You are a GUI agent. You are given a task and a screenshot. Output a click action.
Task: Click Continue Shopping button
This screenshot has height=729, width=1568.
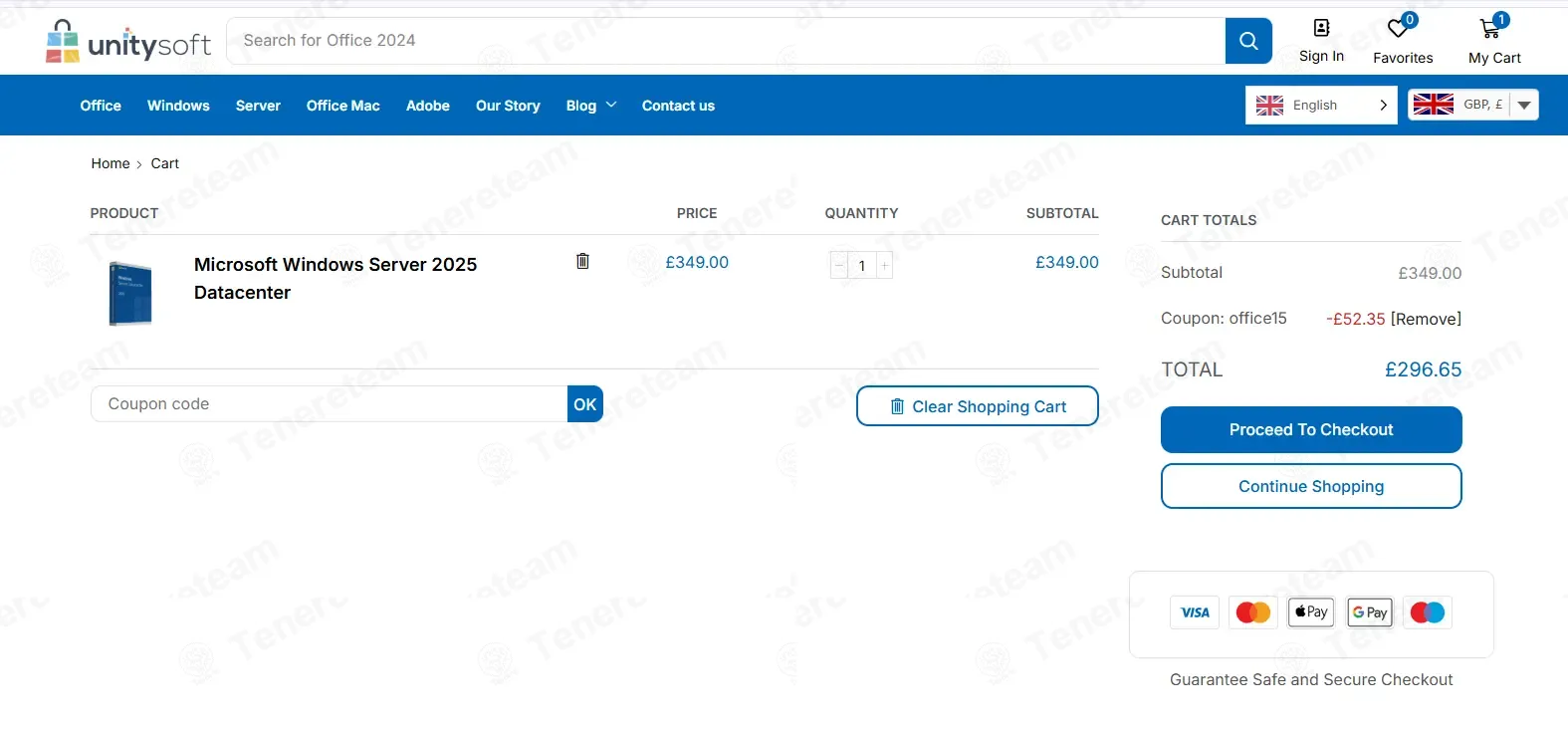(1311, 486)
